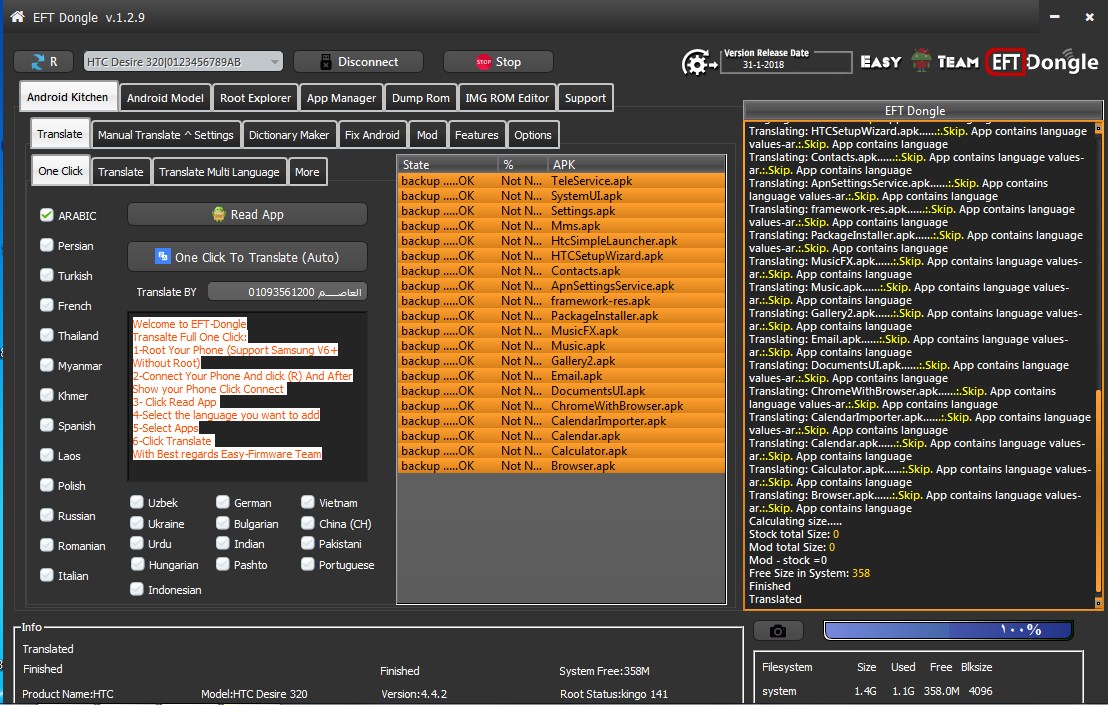Open the Mod tab
The width and height of the screenshot is (1108, 705).
point(427,135)
